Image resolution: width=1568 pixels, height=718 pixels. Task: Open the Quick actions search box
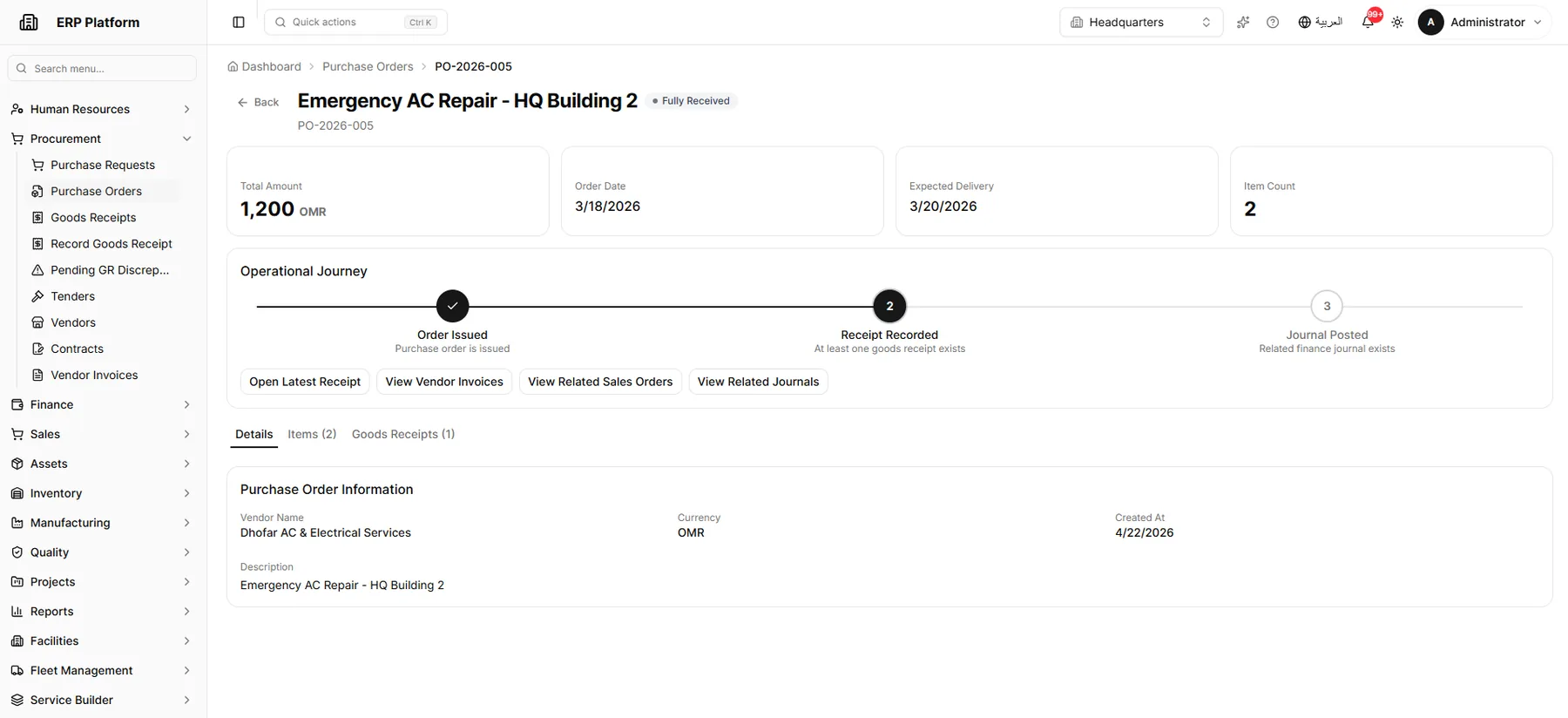(355, 22)
